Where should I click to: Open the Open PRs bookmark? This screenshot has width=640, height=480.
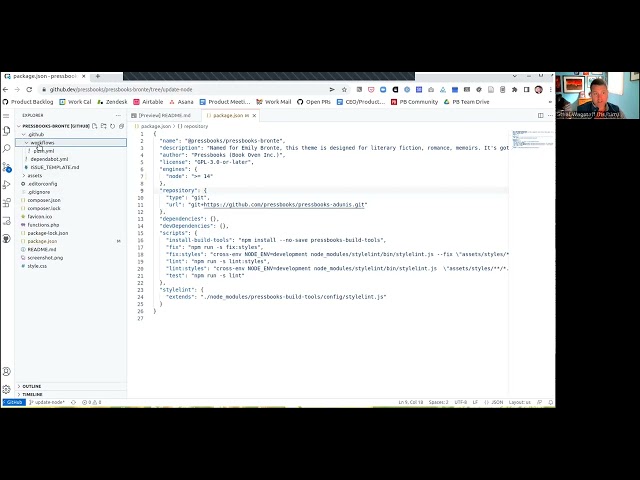[x=313, y=102]
